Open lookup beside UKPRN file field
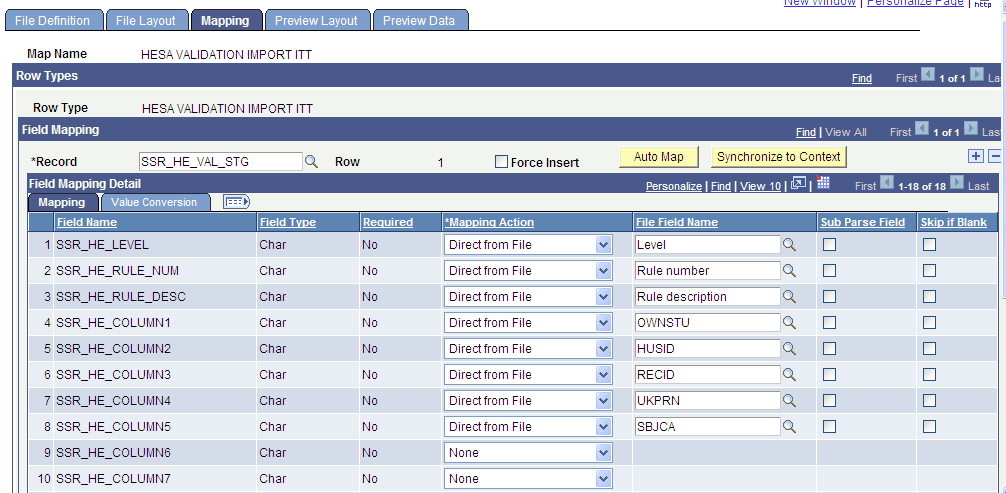Screen dimensions: 1006x493 click(x=789, y=401)
